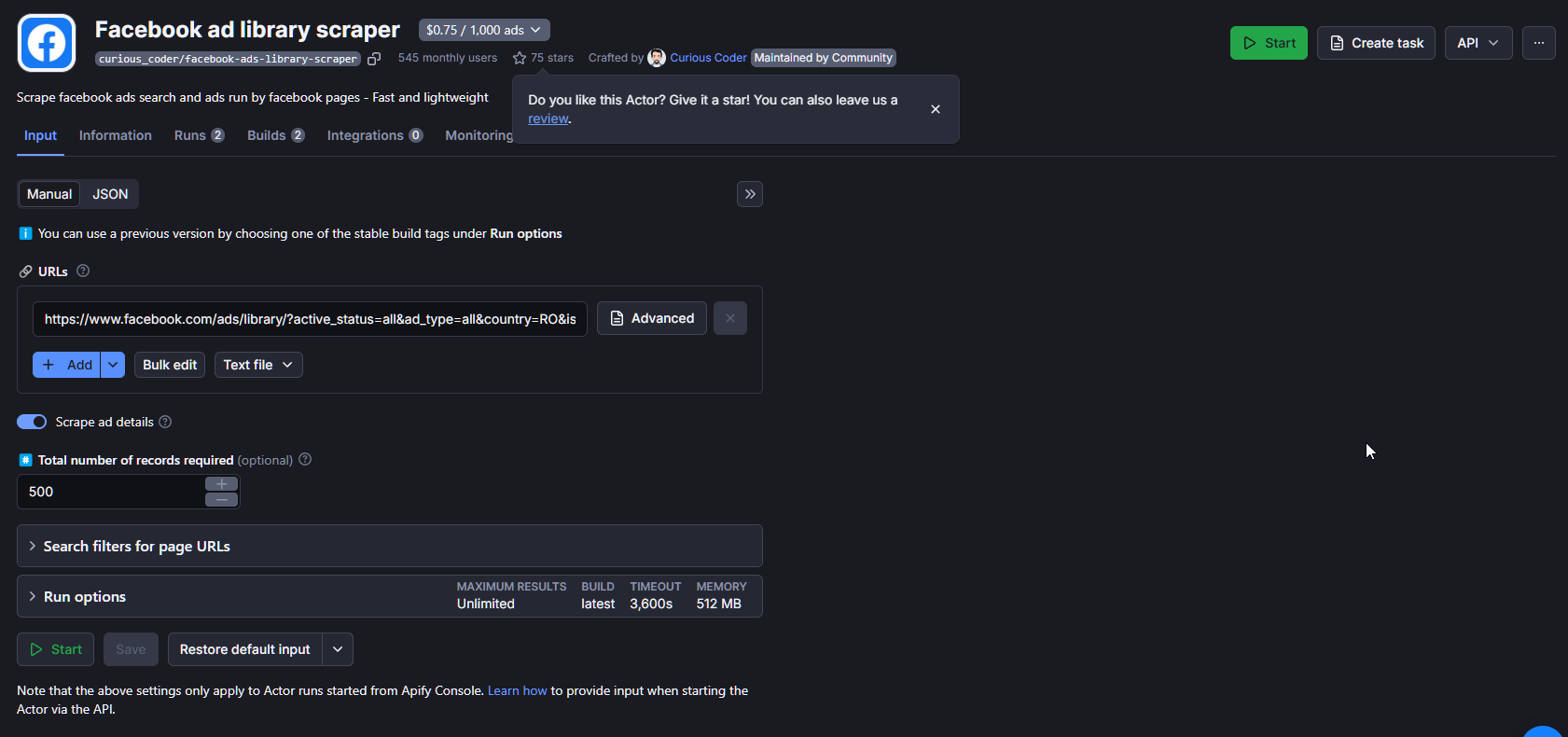The image size is (1568, 737).
Task: Switch to the Information tab
Action: pyautogui.click(x=115, y=135)
